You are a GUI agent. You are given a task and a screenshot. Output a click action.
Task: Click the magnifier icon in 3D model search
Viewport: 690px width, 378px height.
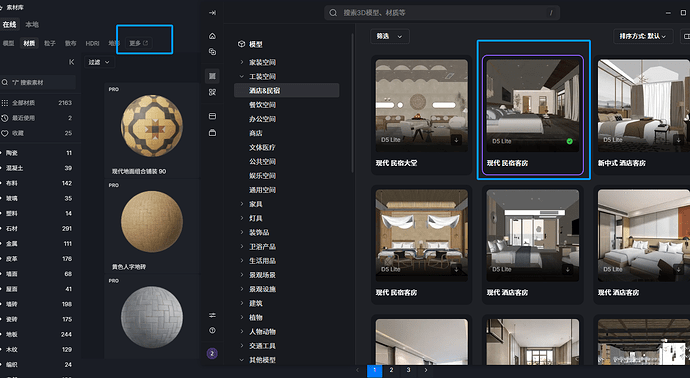click(x=334, y=13)
